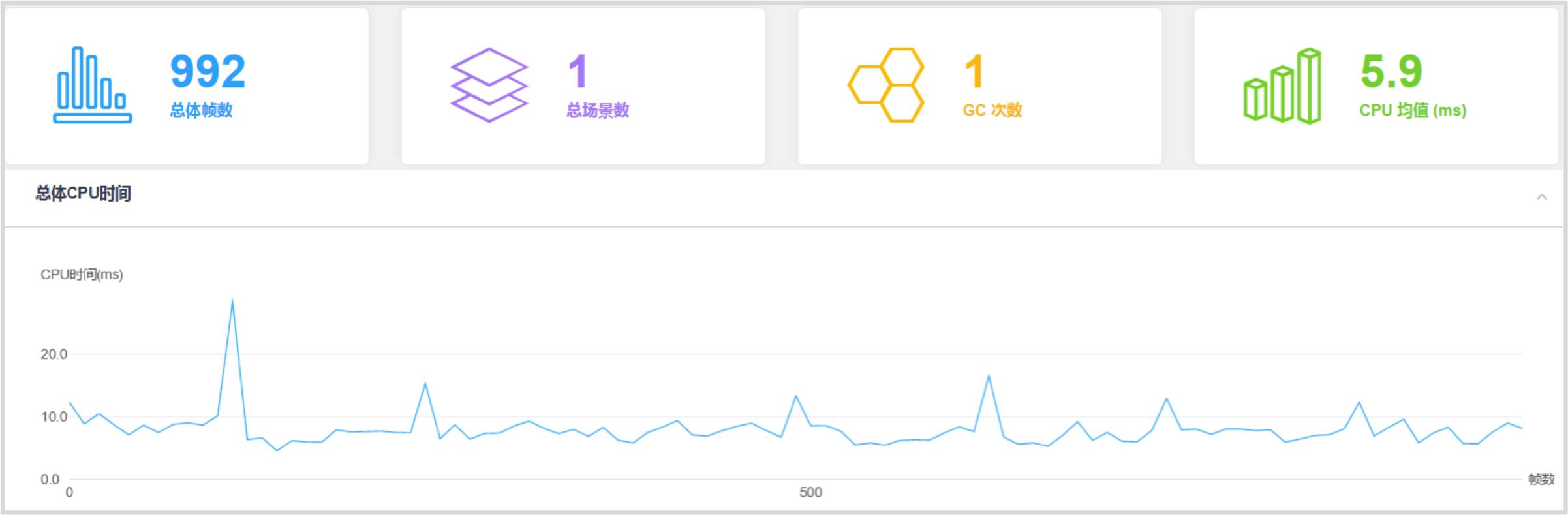Click the purple 1 scene count value

(578, 71)
